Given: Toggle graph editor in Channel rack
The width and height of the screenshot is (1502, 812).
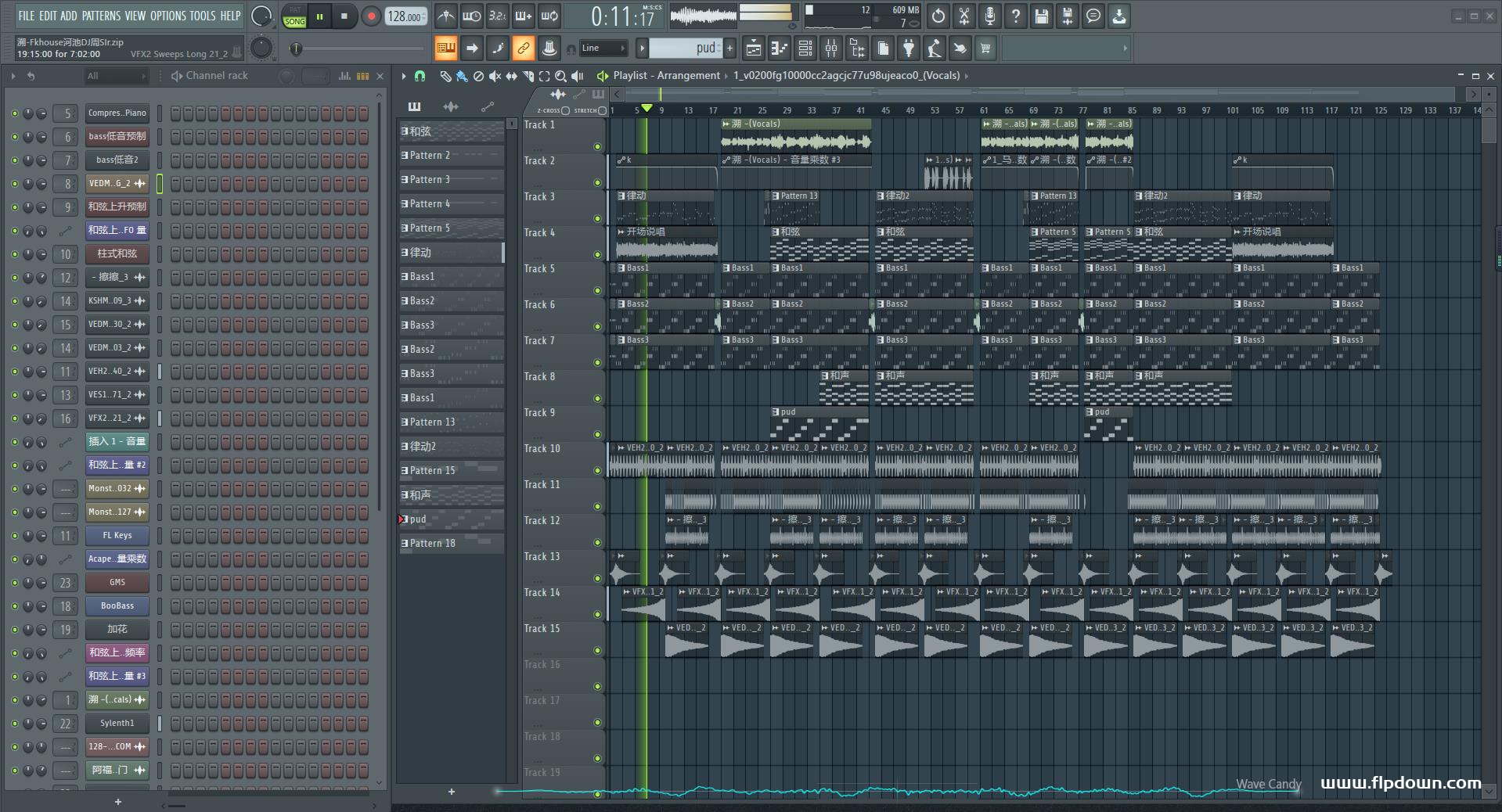Looking at the screenshot, I should pyautogui.click(x=344, y=76).
